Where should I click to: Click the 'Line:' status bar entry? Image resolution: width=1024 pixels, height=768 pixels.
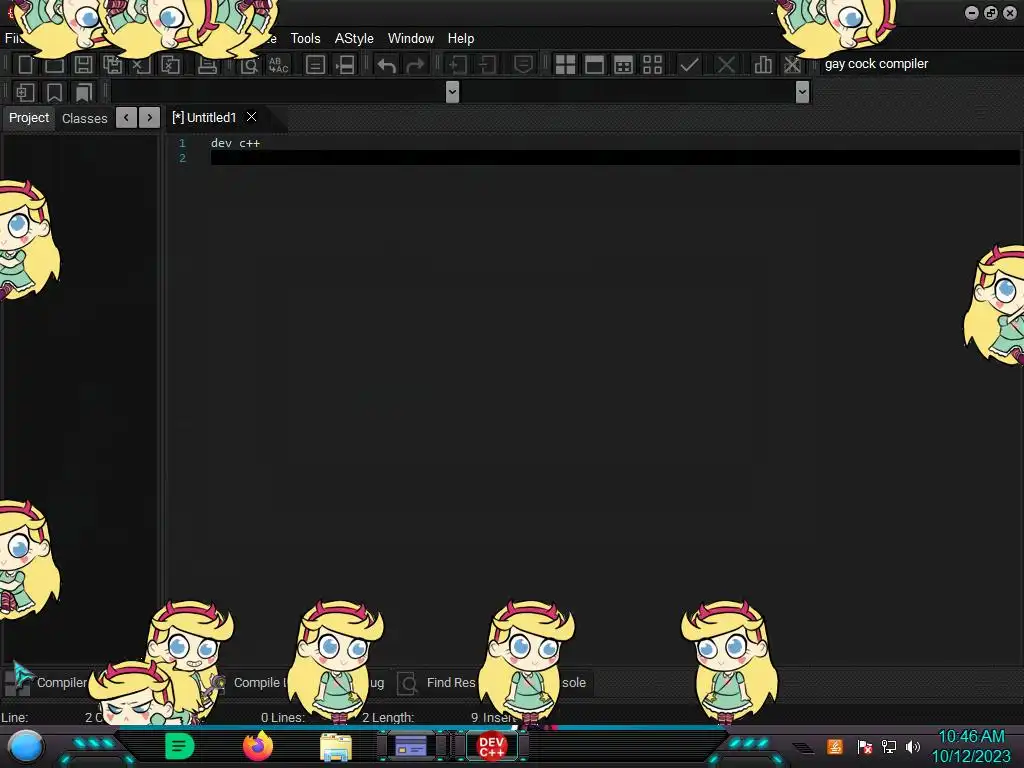pos(14,717)
